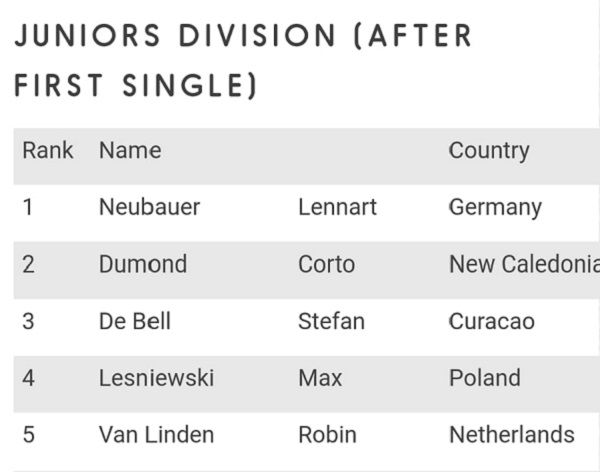Click the Netherlands country cell
This screenshot has height=472, width=600.
pyautogui.click(x=512, y=435)
